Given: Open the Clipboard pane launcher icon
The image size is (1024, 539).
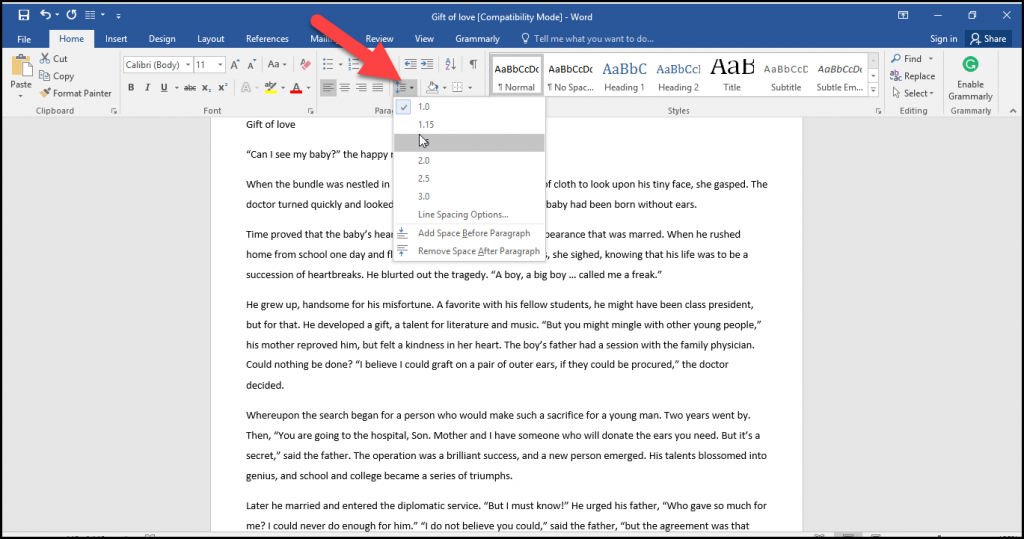Looking at the screenshot, I should tap(114, 111).
